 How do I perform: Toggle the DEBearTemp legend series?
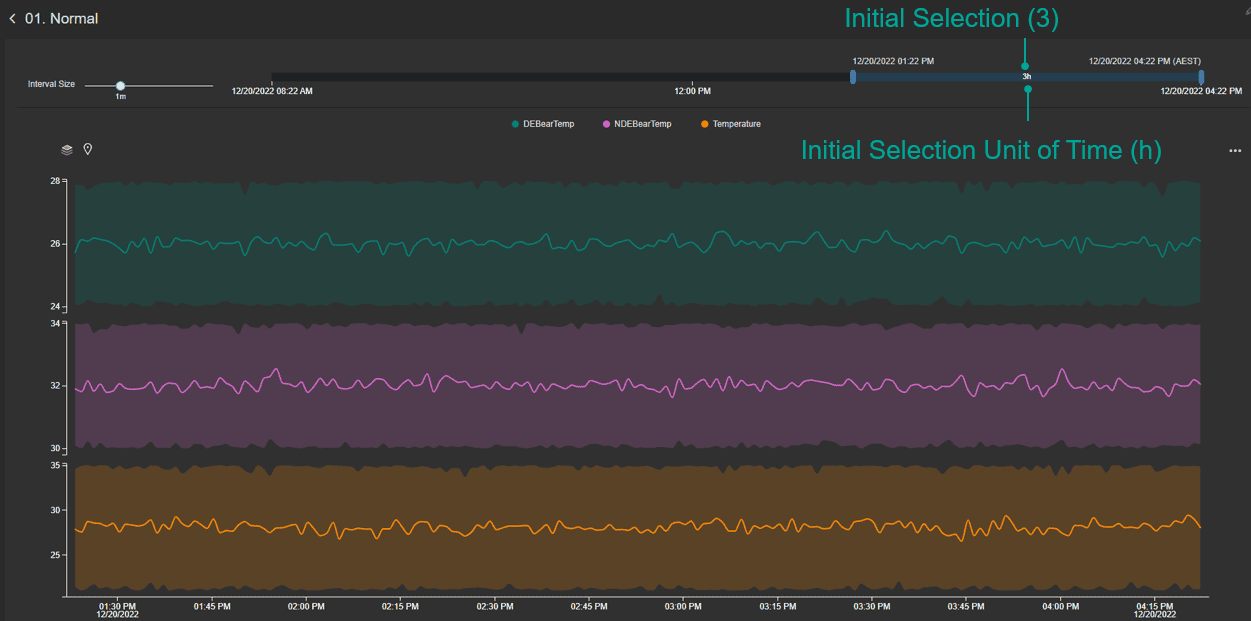(x=548, y=124)
